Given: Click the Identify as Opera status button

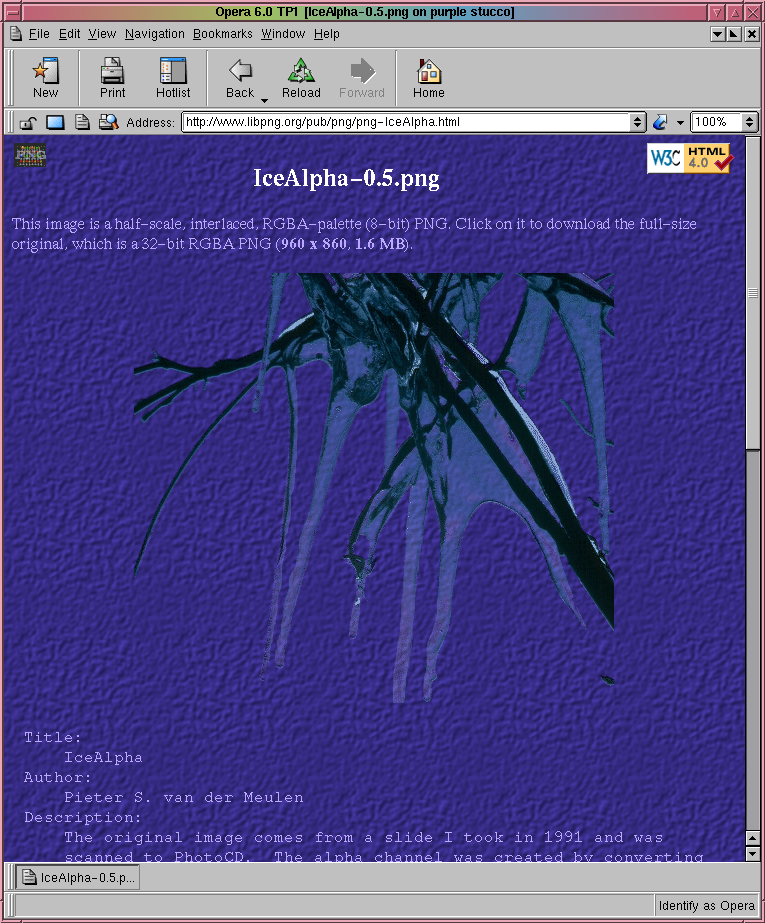Looking at the screenshot, I should (707, 906).
